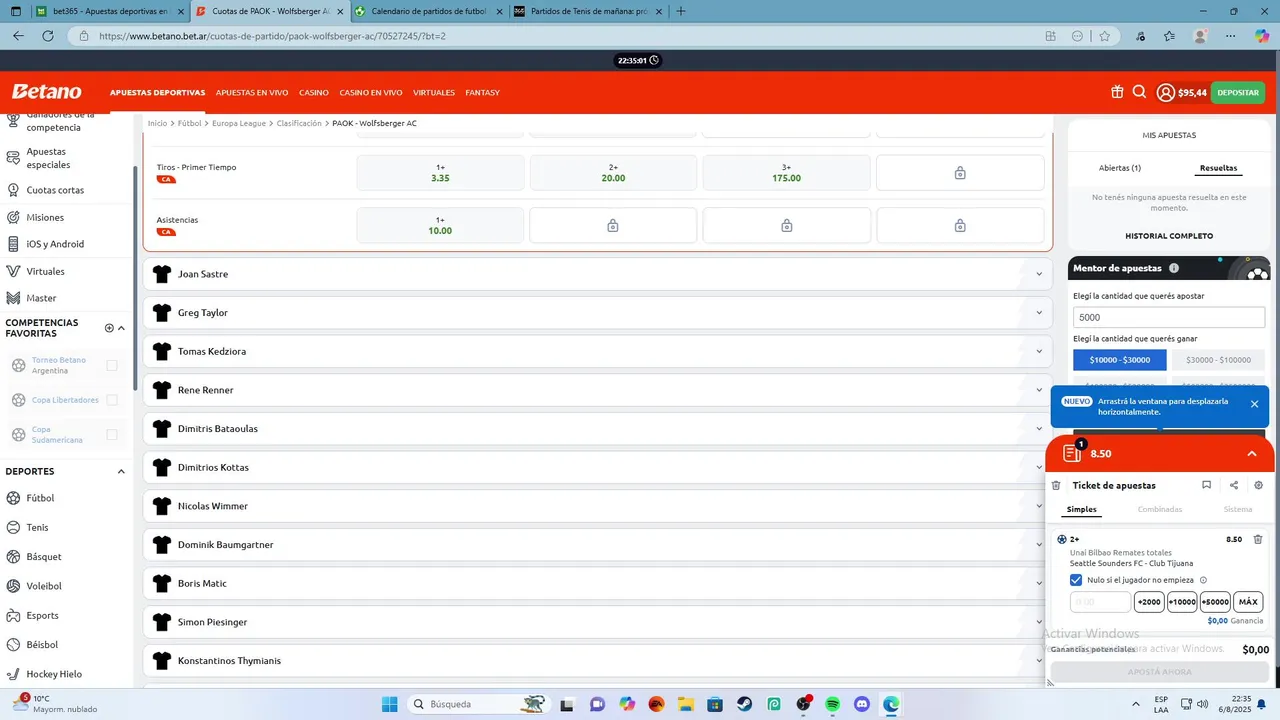
Task: Clear all bets with ticket trash icon
Action: pyautogui.click(x=1056, y=485)
